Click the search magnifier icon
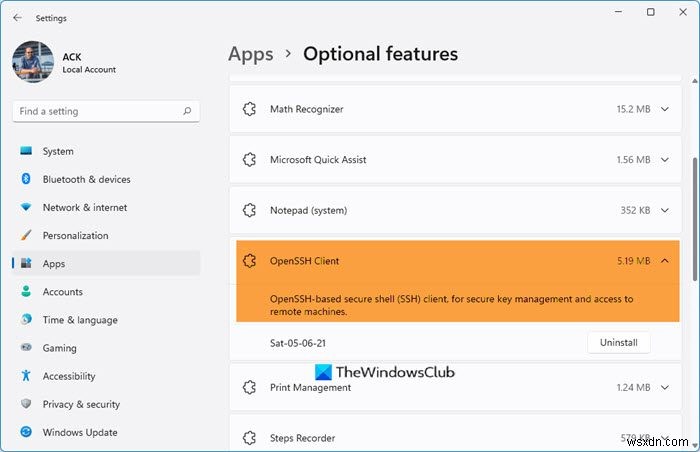 click(187, 111)
